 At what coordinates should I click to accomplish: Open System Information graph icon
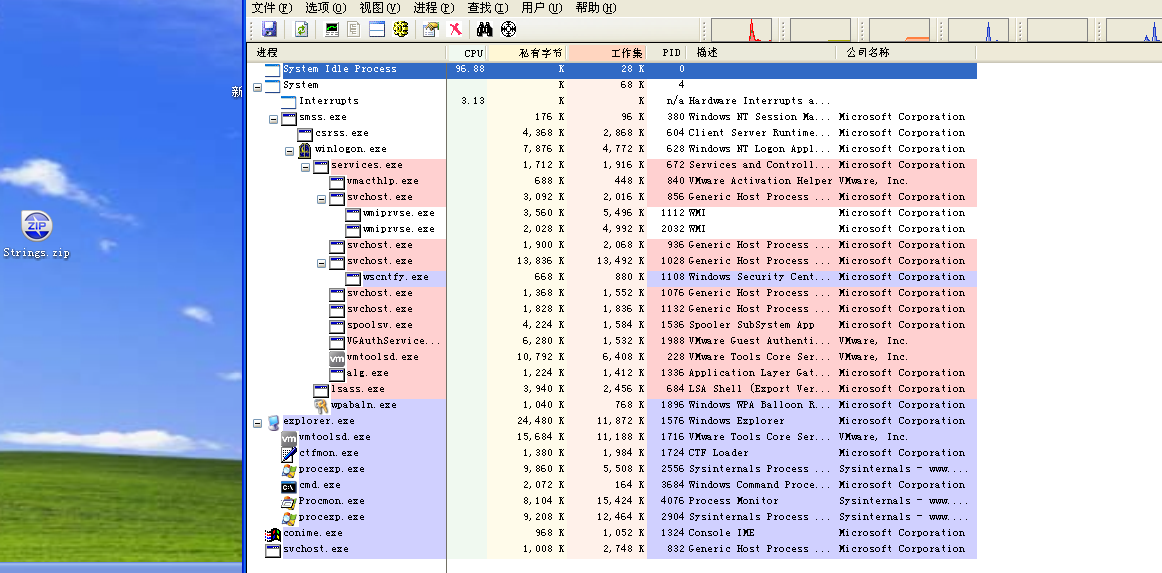click(x=333, y=29)
